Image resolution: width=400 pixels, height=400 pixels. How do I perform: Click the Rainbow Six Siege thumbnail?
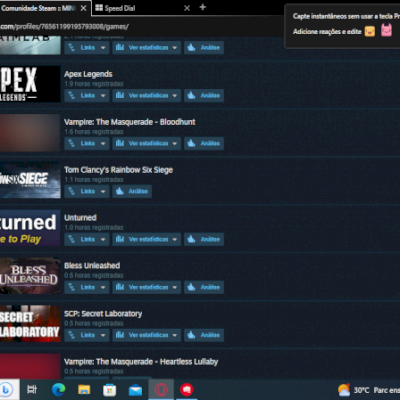[x=30, y=180]
